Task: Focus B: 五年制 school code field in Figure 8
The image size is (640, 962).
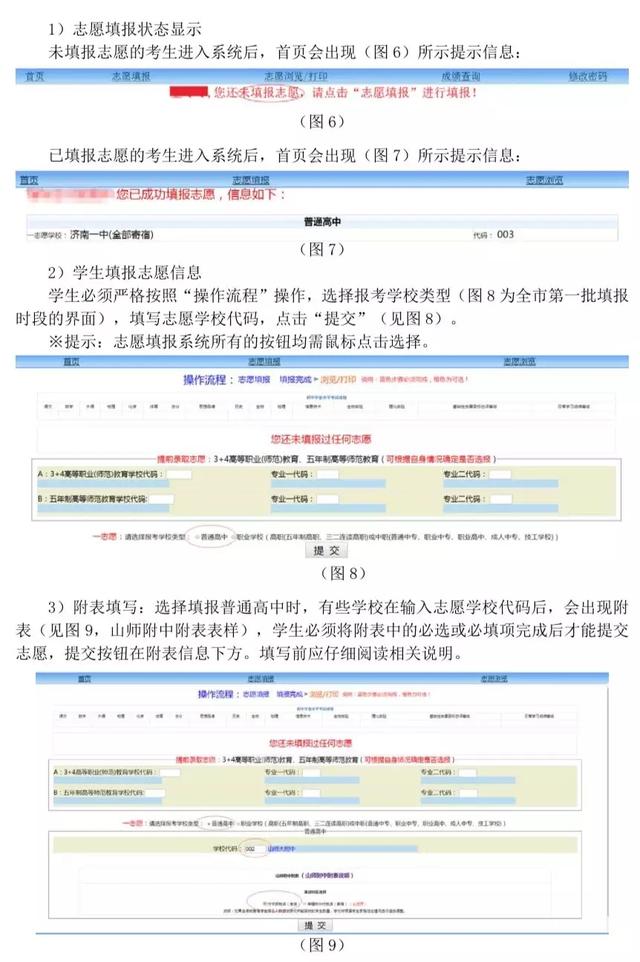Action: click(x=161, y=499)
